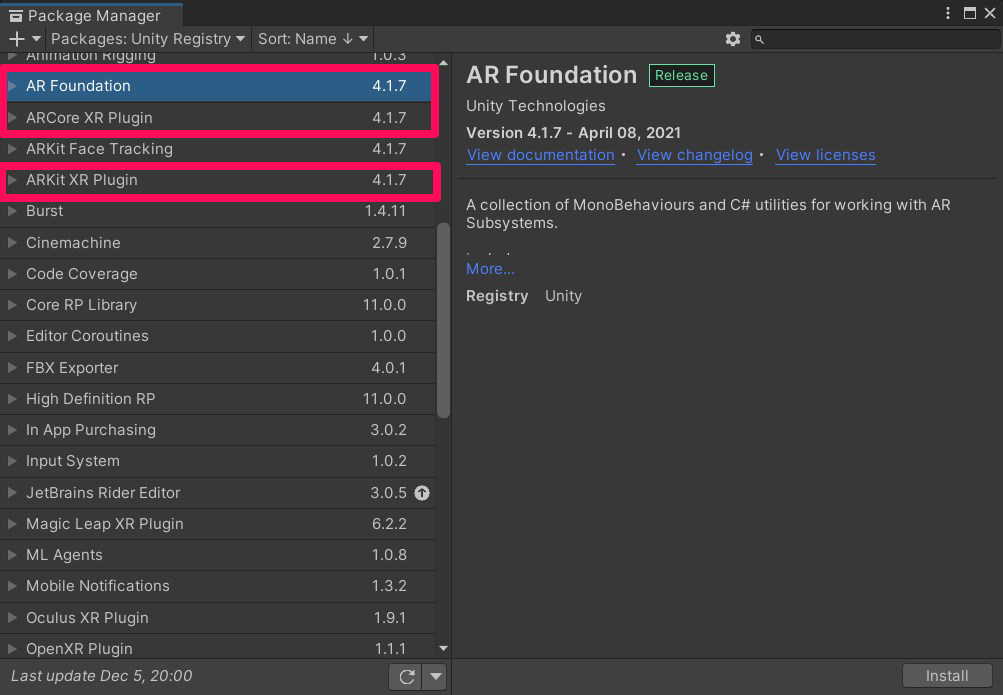Open the View changelog link
The height and width of the screenshot is (695, 1003).
click(694, 155)
